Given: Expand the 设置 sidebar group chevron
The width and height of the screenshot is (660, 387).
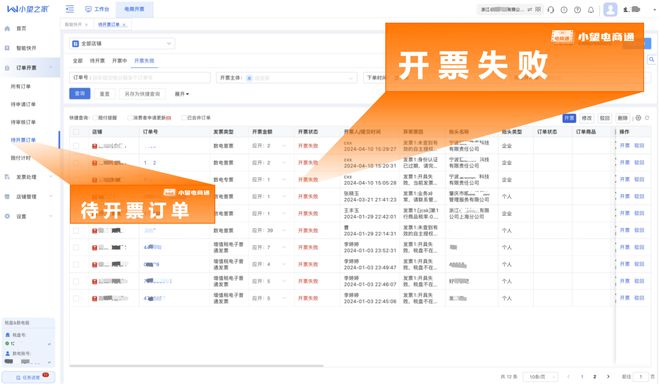Looking at the screenshot, I should (x=51, y=216).
